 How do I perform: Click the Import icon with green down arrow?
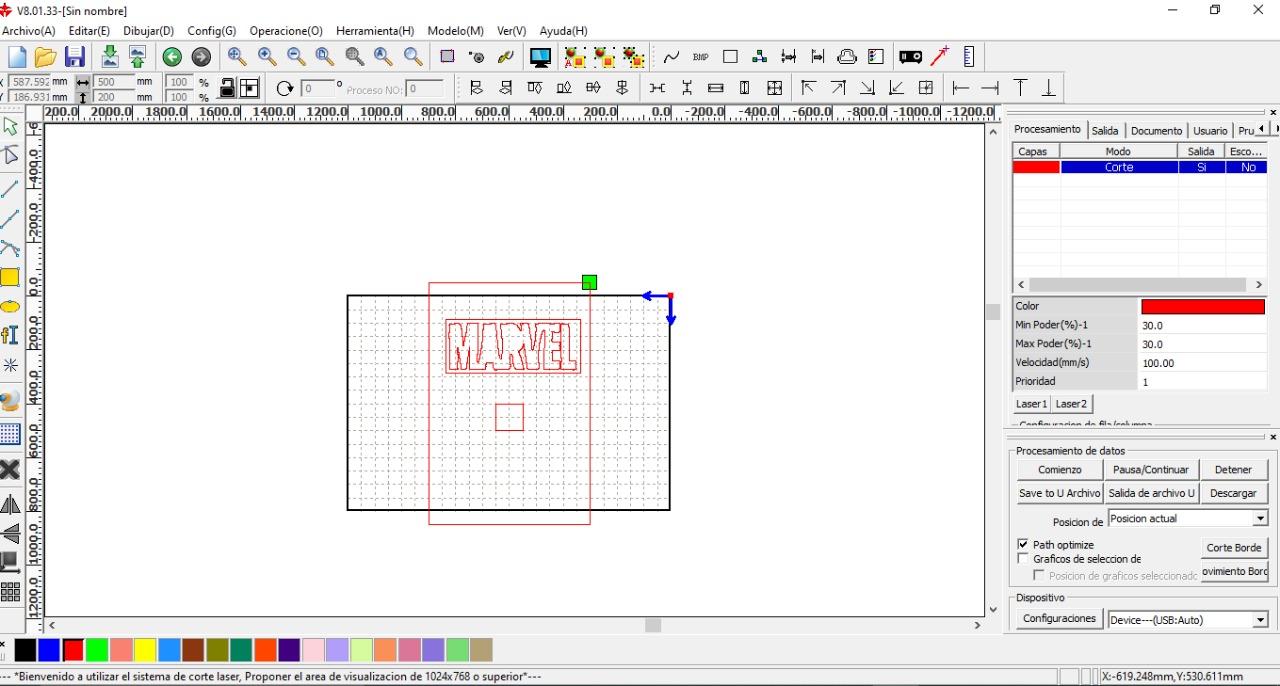pyautogui.click(x=110, y=58)
